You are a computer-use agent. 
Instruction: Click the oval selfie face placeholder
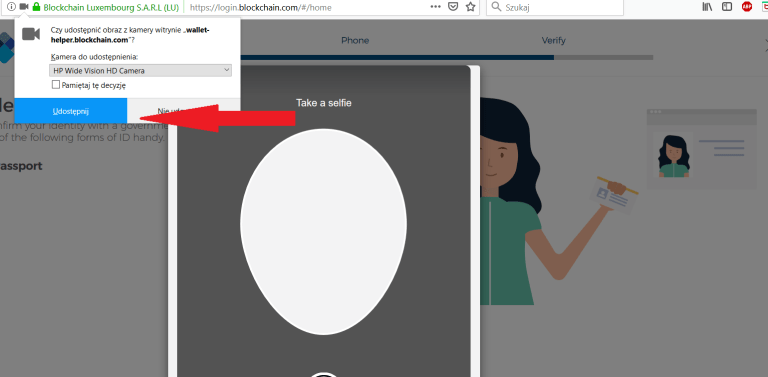tap(323, 232)
